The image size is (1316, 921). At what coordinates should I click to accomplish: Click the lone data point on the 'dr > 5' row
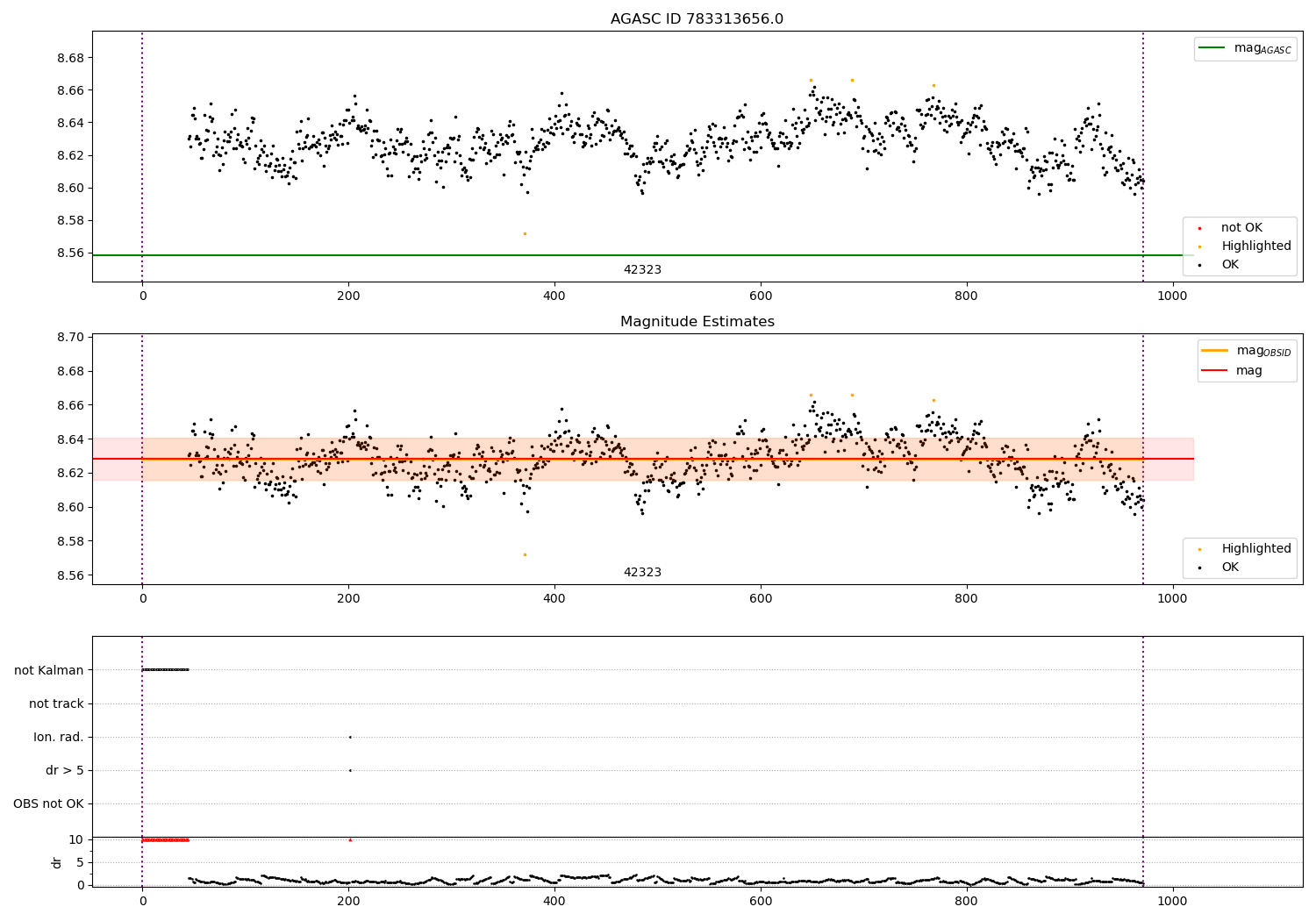350,770
